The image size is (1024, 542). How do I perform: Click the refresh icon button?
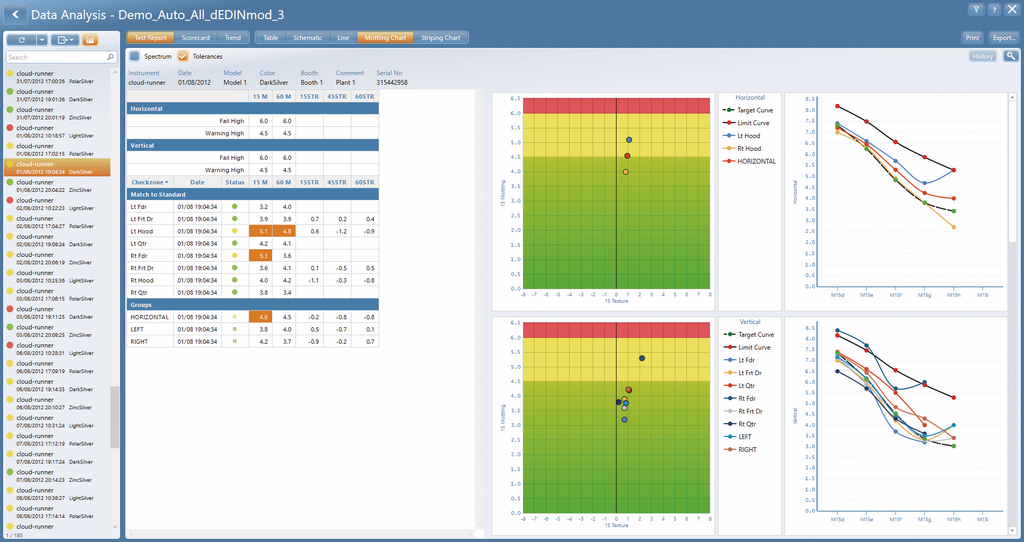[x=21, y=40]
